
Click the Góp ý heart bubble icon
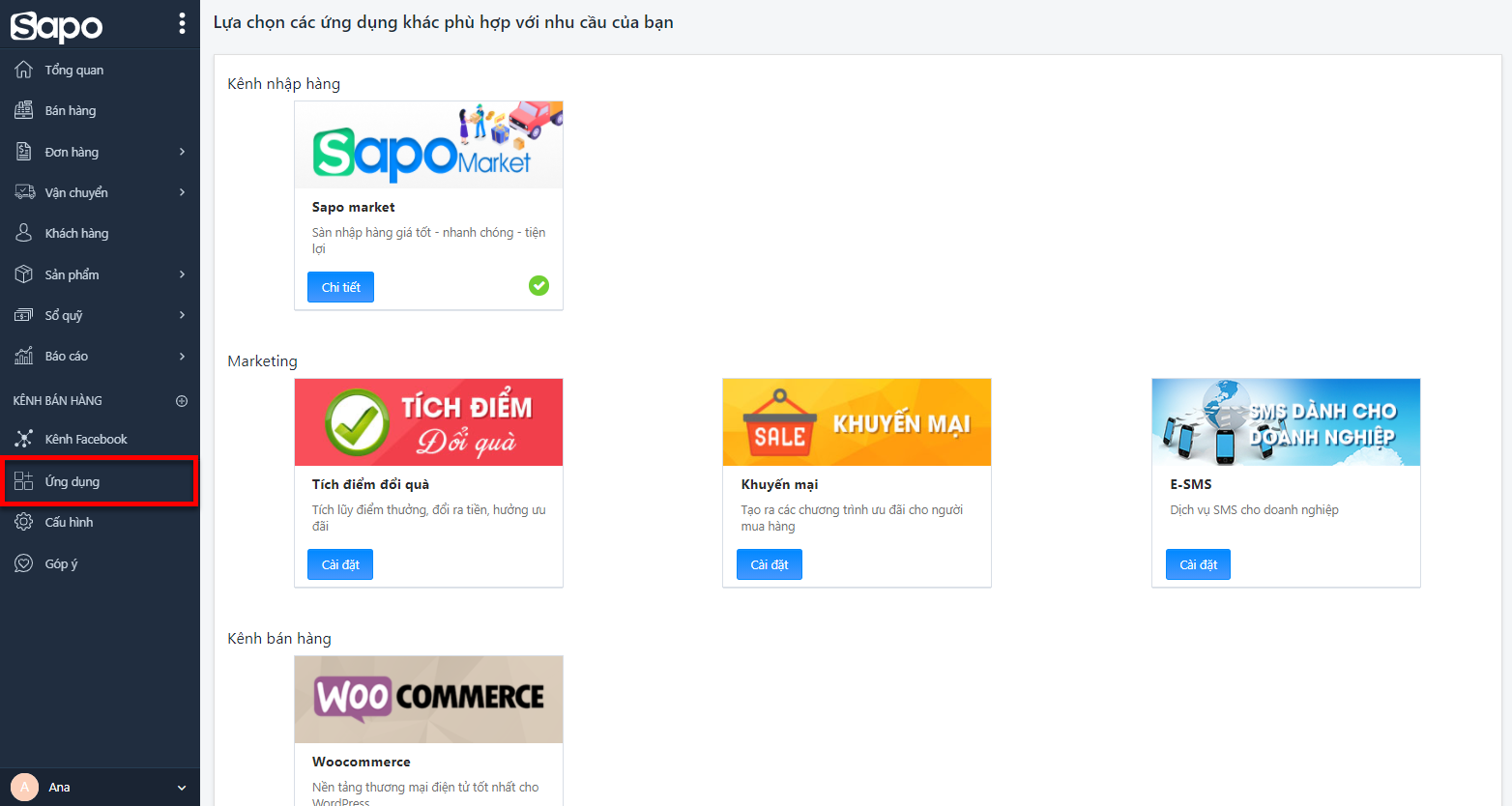click(24, 563)
